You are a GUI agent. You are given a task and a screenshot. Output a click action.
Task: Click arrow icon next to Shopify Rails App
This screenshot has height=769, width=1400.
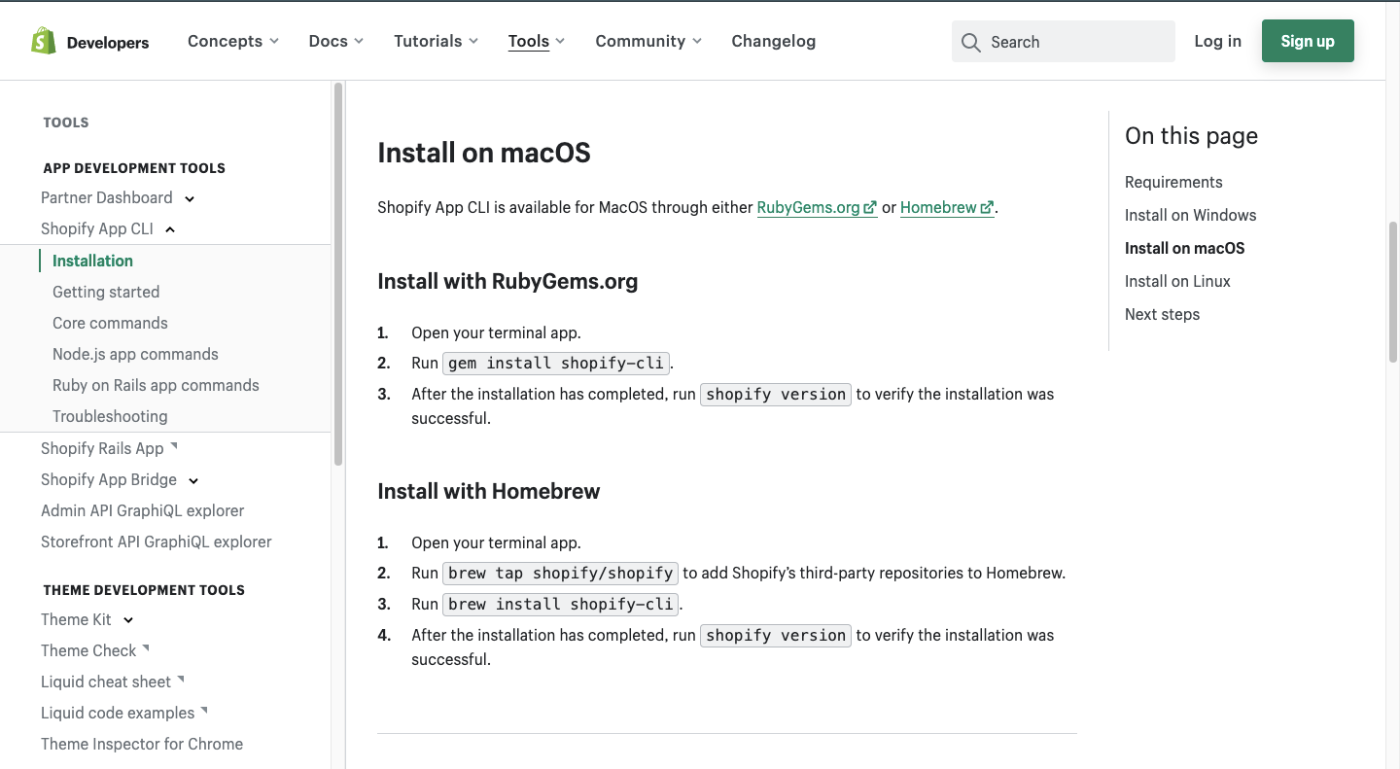[174, 446]
